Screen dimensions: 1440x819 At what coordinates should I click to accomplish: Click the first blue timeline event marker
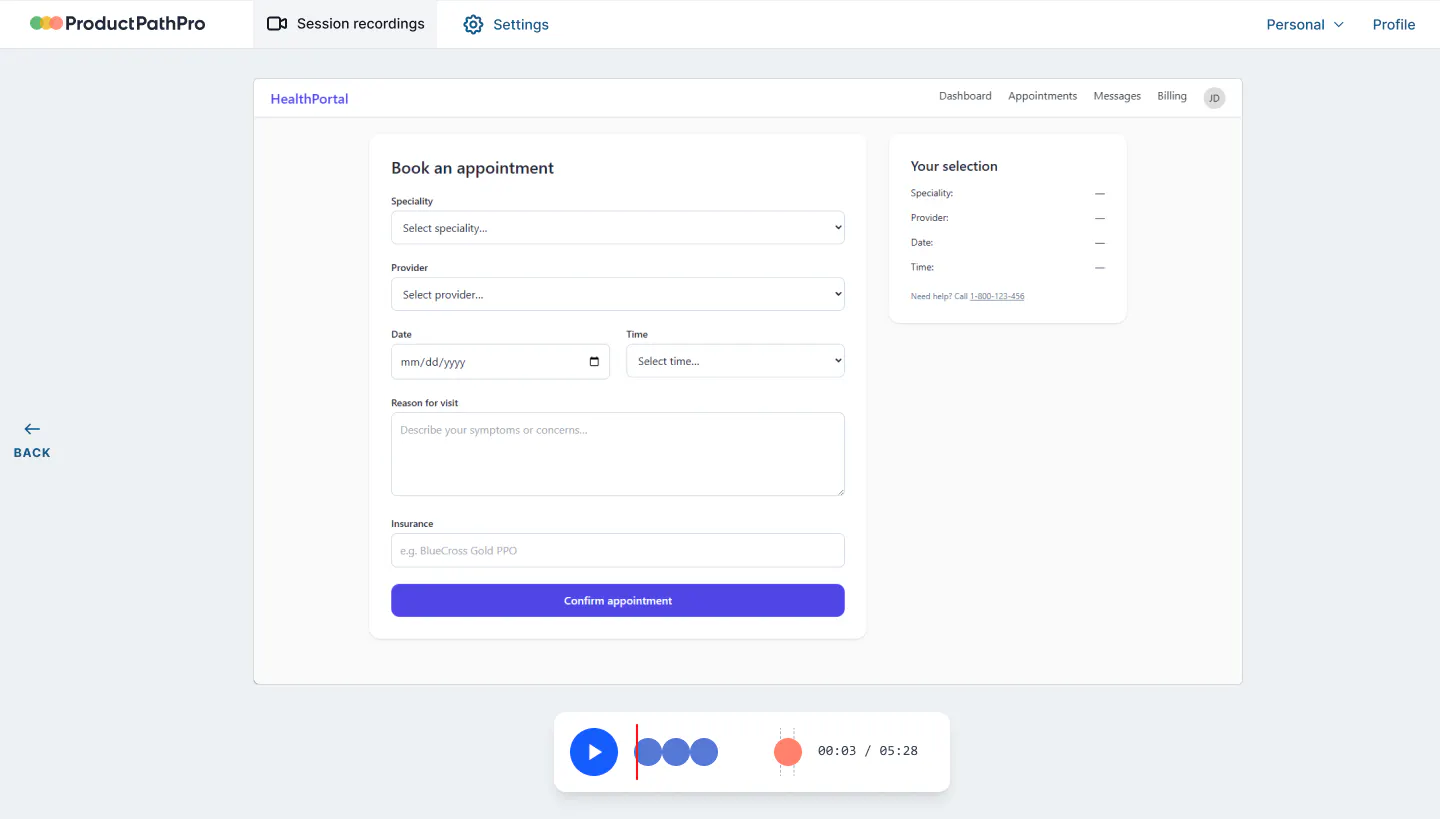(x=648, y=752)
